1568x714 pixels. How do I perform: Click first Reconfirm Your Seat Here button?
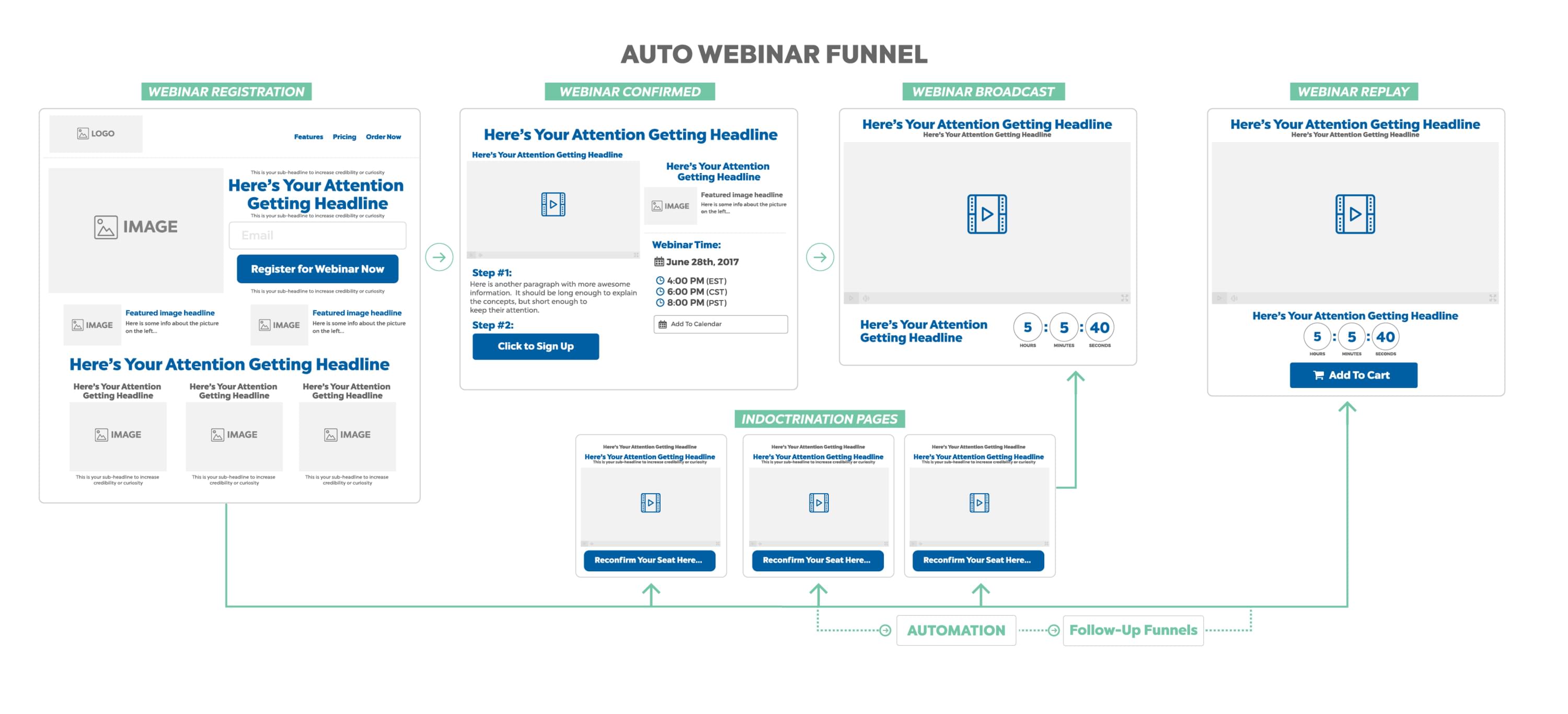coord(650,560)
